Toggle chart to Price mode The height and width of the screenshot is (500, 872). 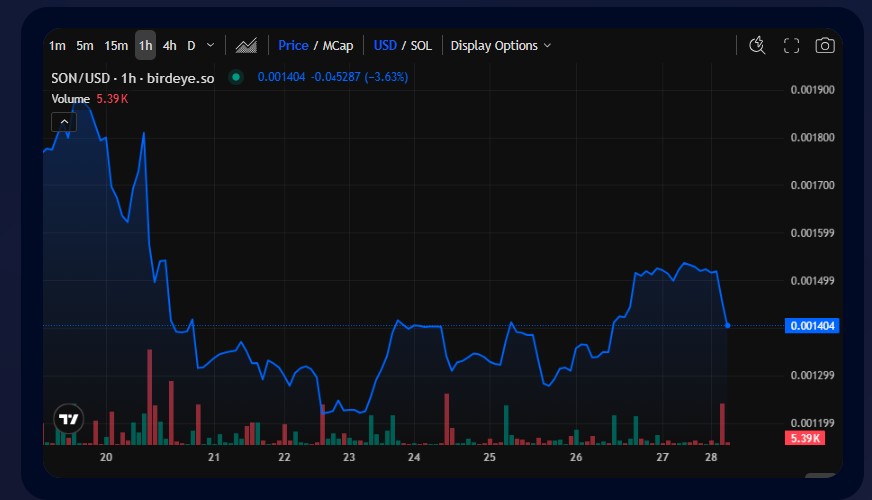click(293, 46)
